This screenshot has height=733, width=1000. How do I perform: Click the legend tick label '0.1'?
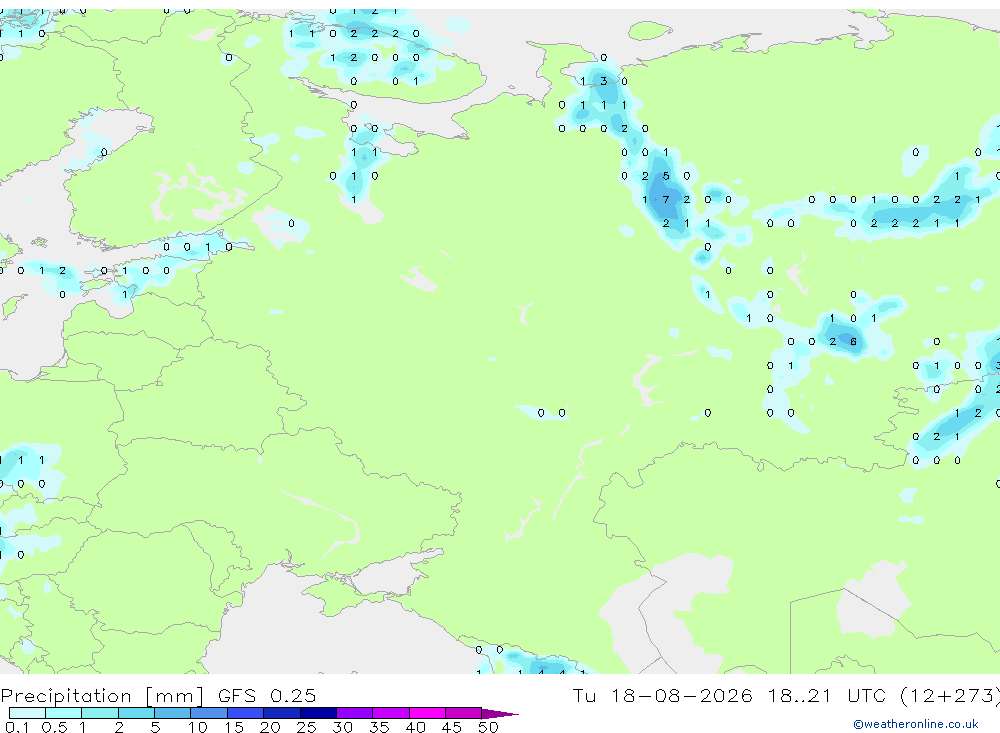click(17, 727)
